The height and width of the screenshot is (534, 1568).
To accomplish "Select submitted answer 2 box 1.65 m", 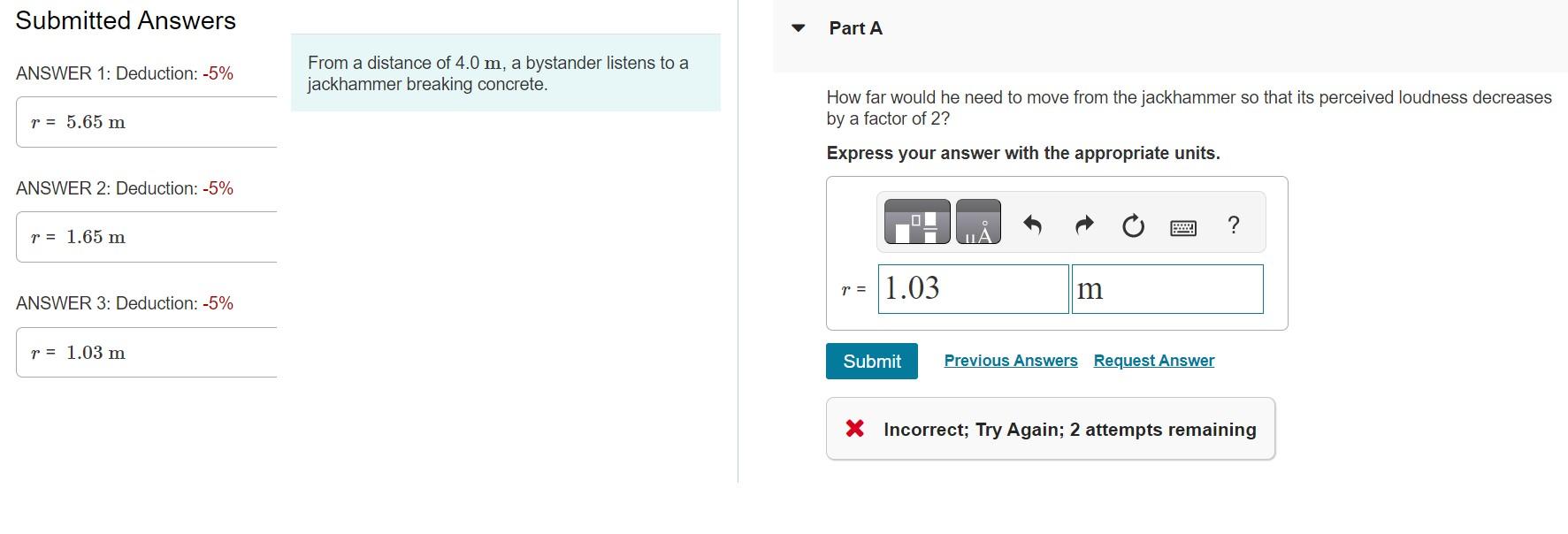I will [147, 237].
